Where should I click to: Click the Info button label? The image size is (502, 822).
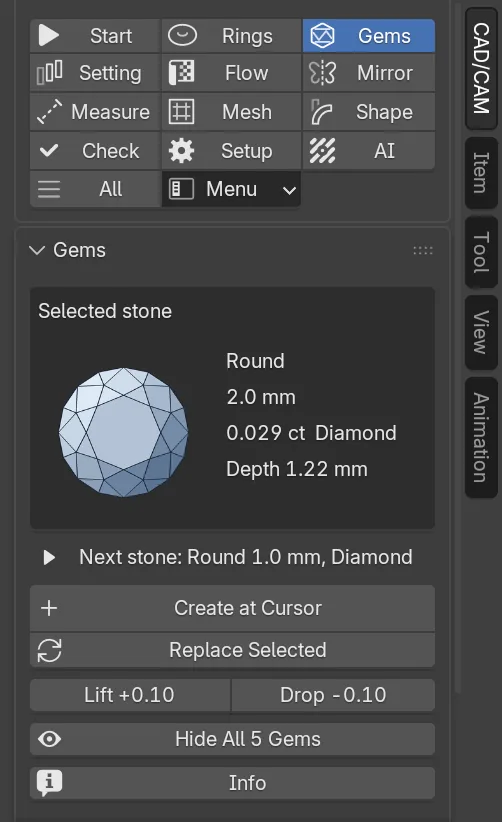[x=247, y=783]
